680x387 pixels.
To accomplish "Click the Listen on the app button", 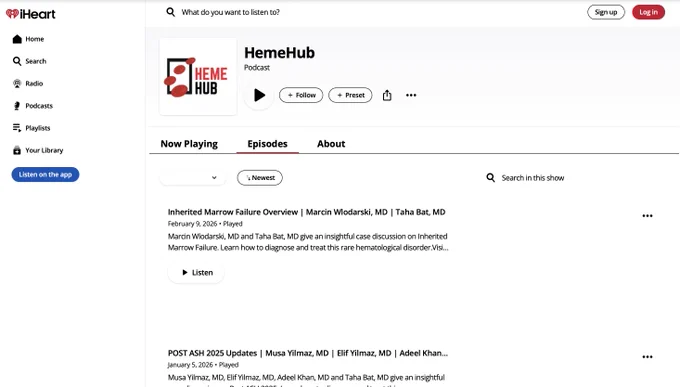I will (x=45, y=174).
